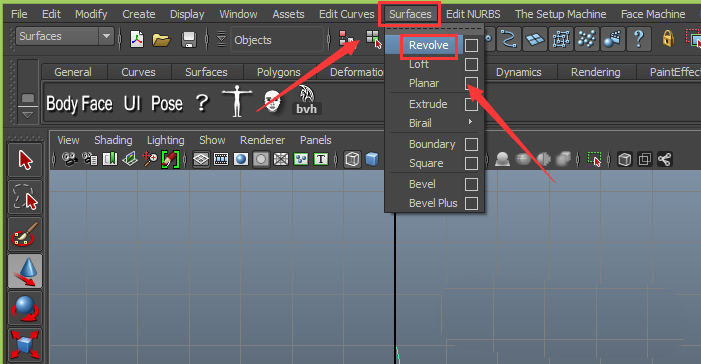Open Extrude option box
The image size is (701, 364).
471,104
